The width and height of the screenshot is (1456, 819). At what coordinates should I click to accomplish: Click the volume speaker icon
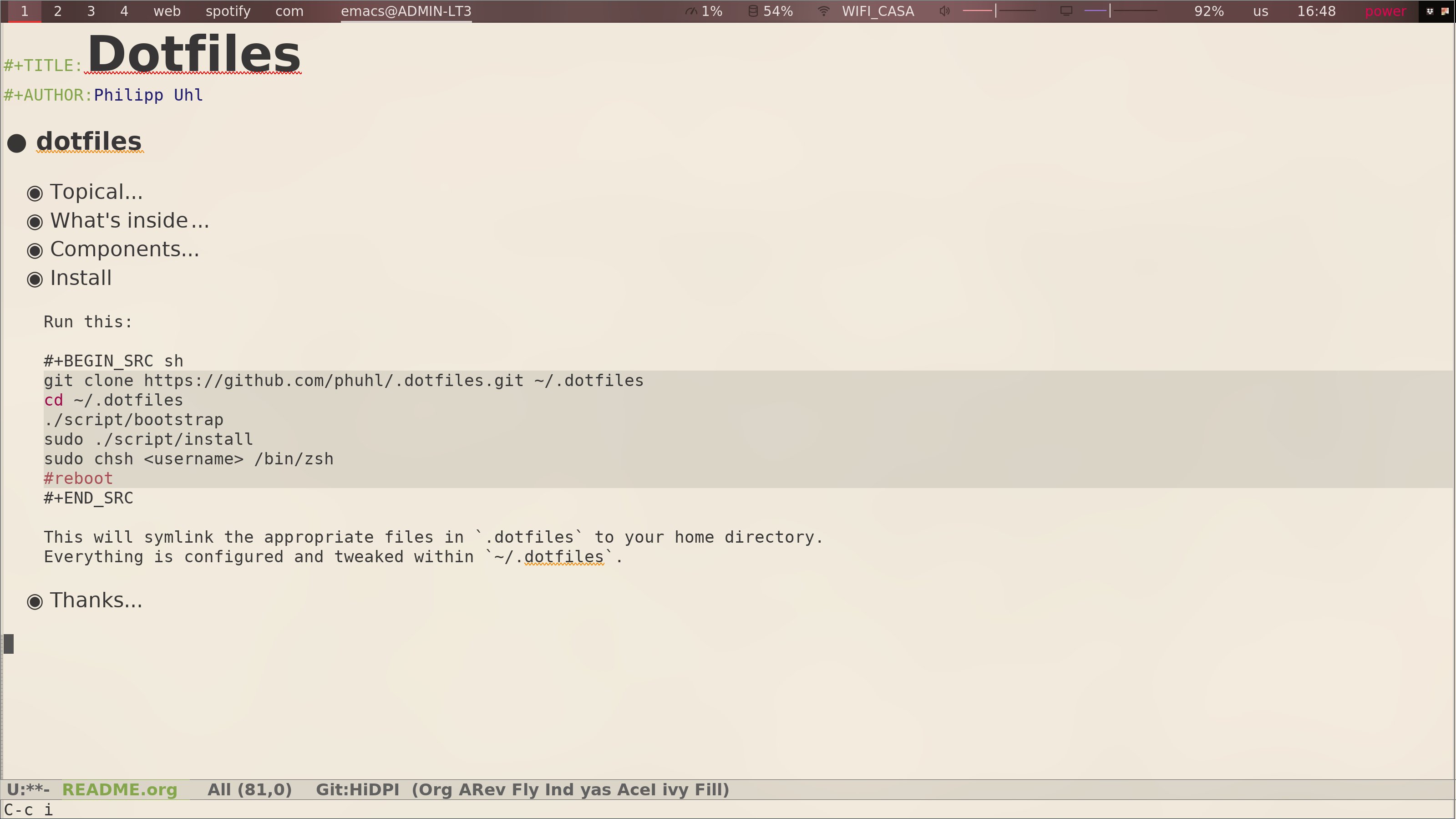944,11
